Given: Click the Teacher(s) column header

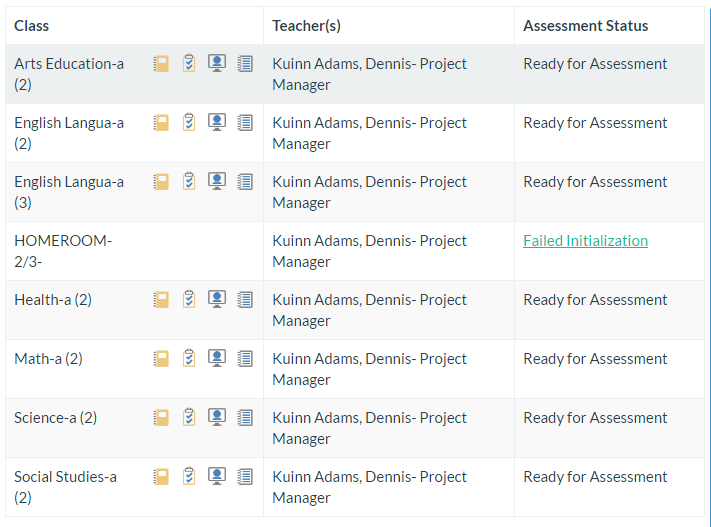Looking at the screenshot, I should pyautogui.click(x=306, y=26).
